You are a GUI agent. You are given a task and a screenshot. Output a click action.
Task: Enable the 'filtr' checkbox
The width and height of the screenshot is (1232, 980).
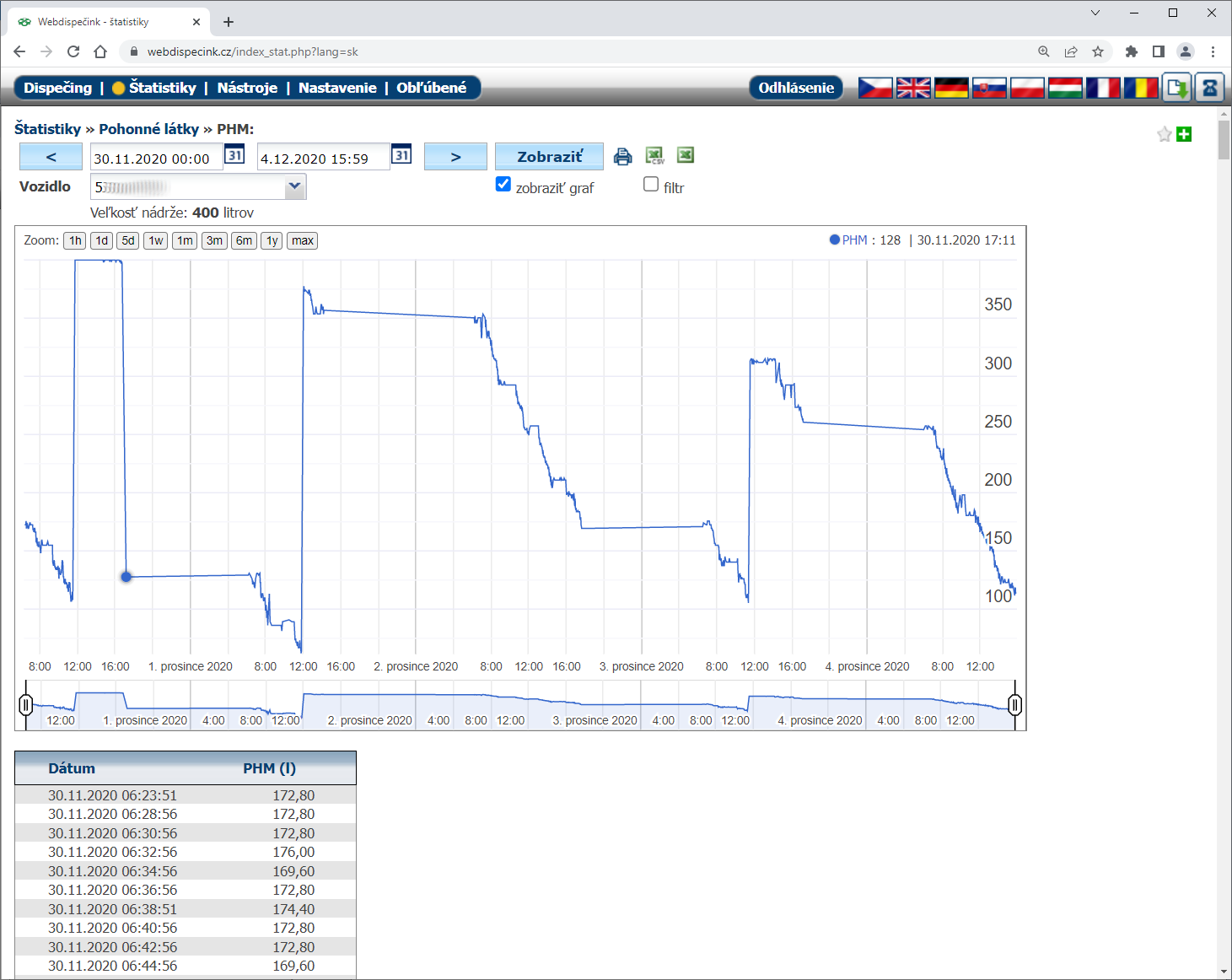pyautogui.click(x=651, y=185)
